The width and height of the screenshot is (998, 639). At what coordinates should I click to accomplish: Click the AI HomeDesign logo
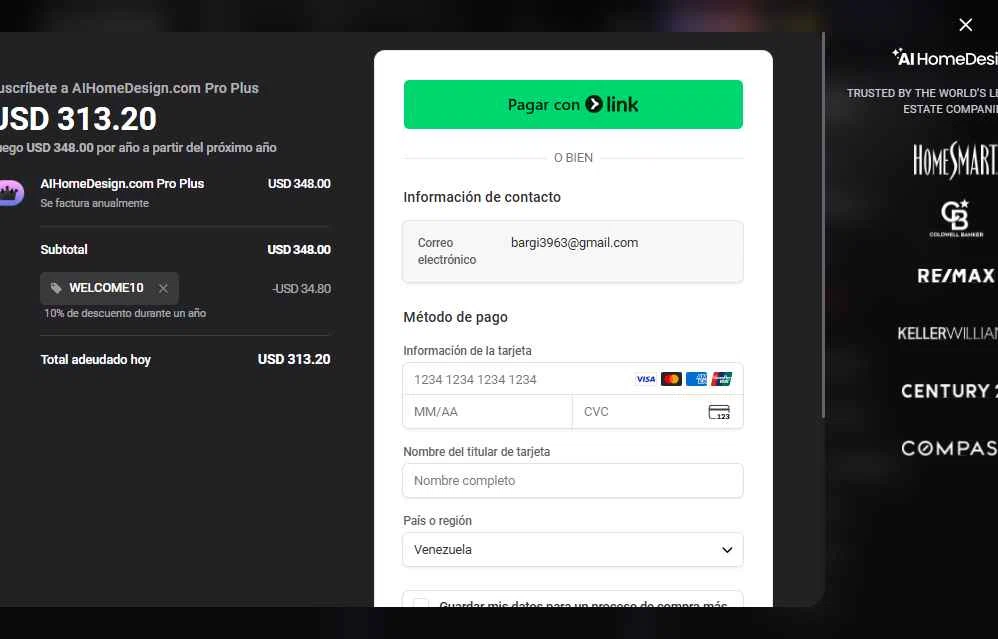pos(945,58)
